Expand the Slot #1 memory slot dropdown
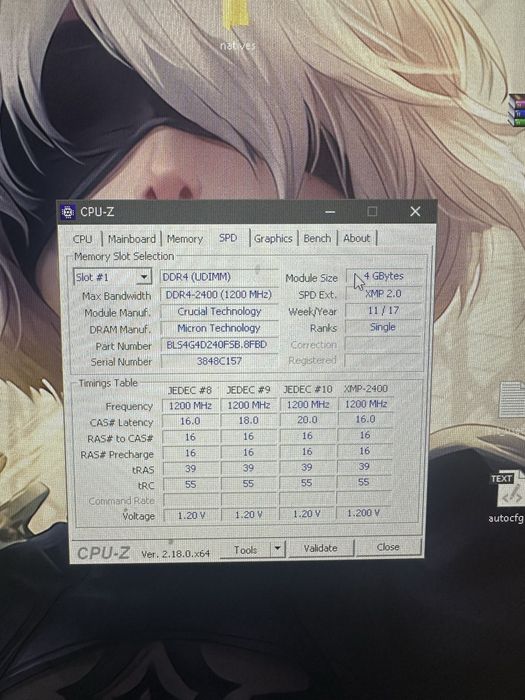Screen dimensions: 525x700 click(144, 277)
